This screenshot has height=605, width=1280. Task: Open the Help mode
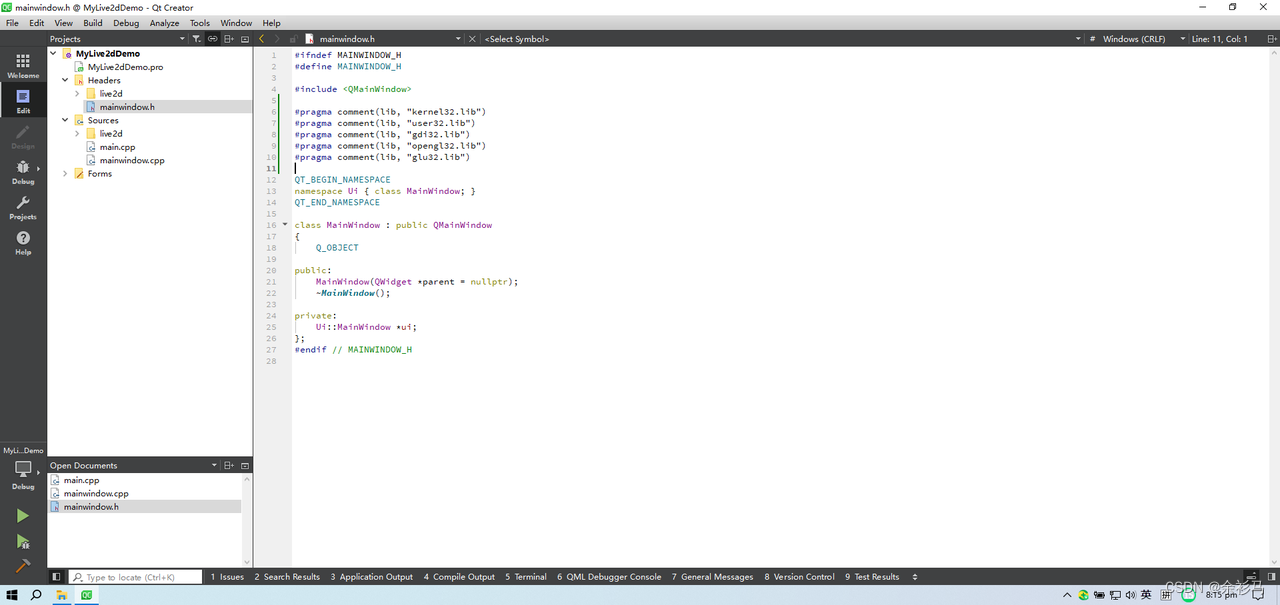23,243
